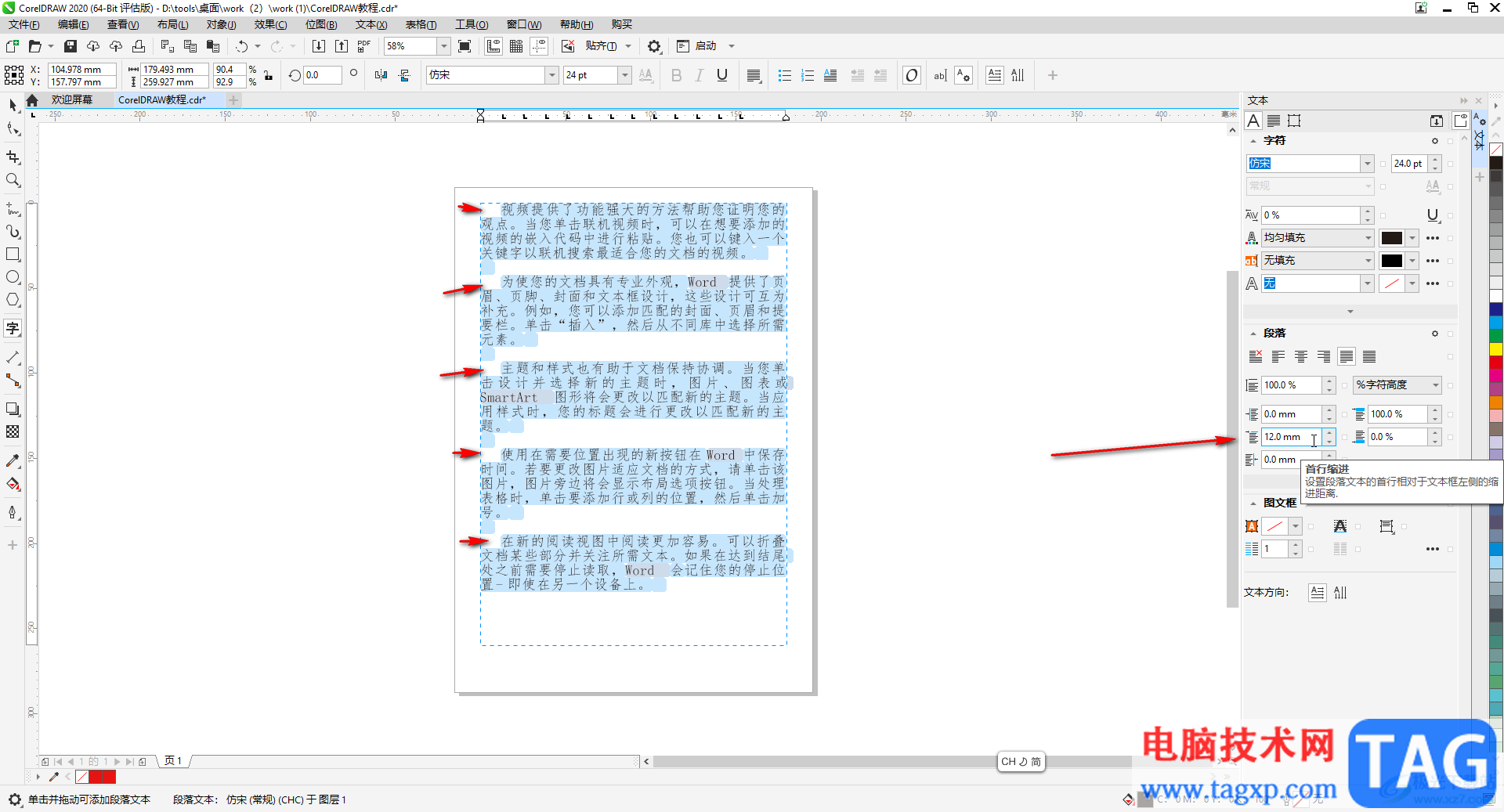Open the 购买 menu link
This screenshot has height=812, width=1504.
tap(622, 24)
